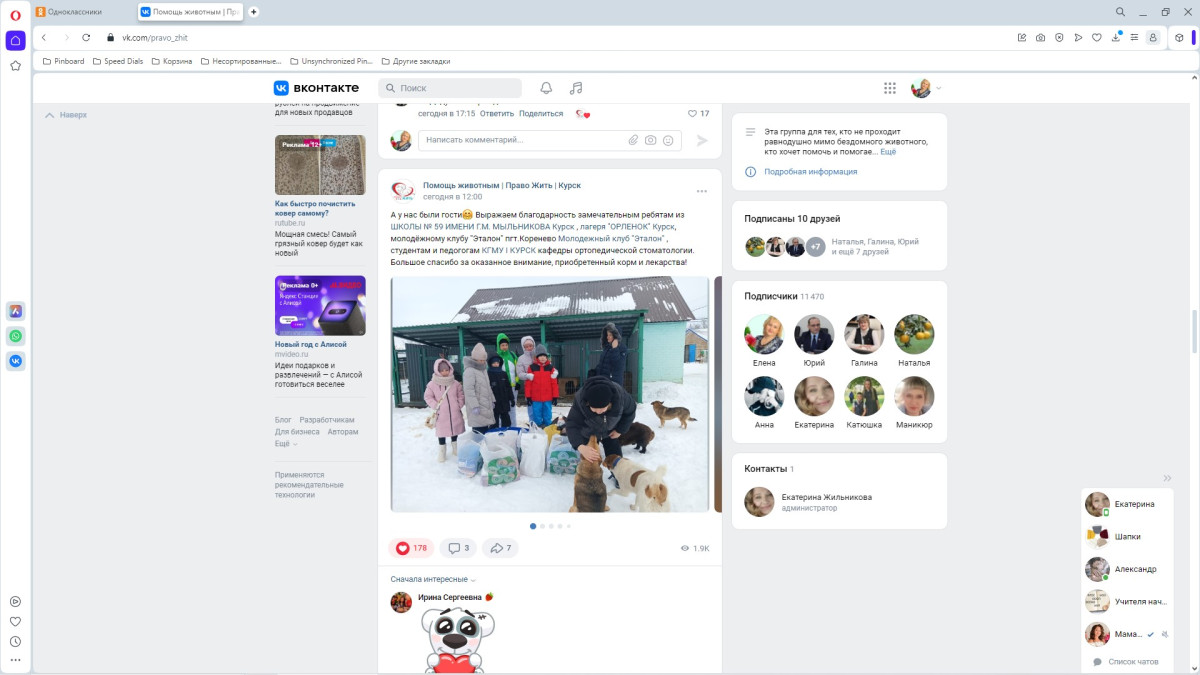Open the 'Другие закладки' folder
This screenshot has height=675, width=1200.
click(x=415, y=61)
